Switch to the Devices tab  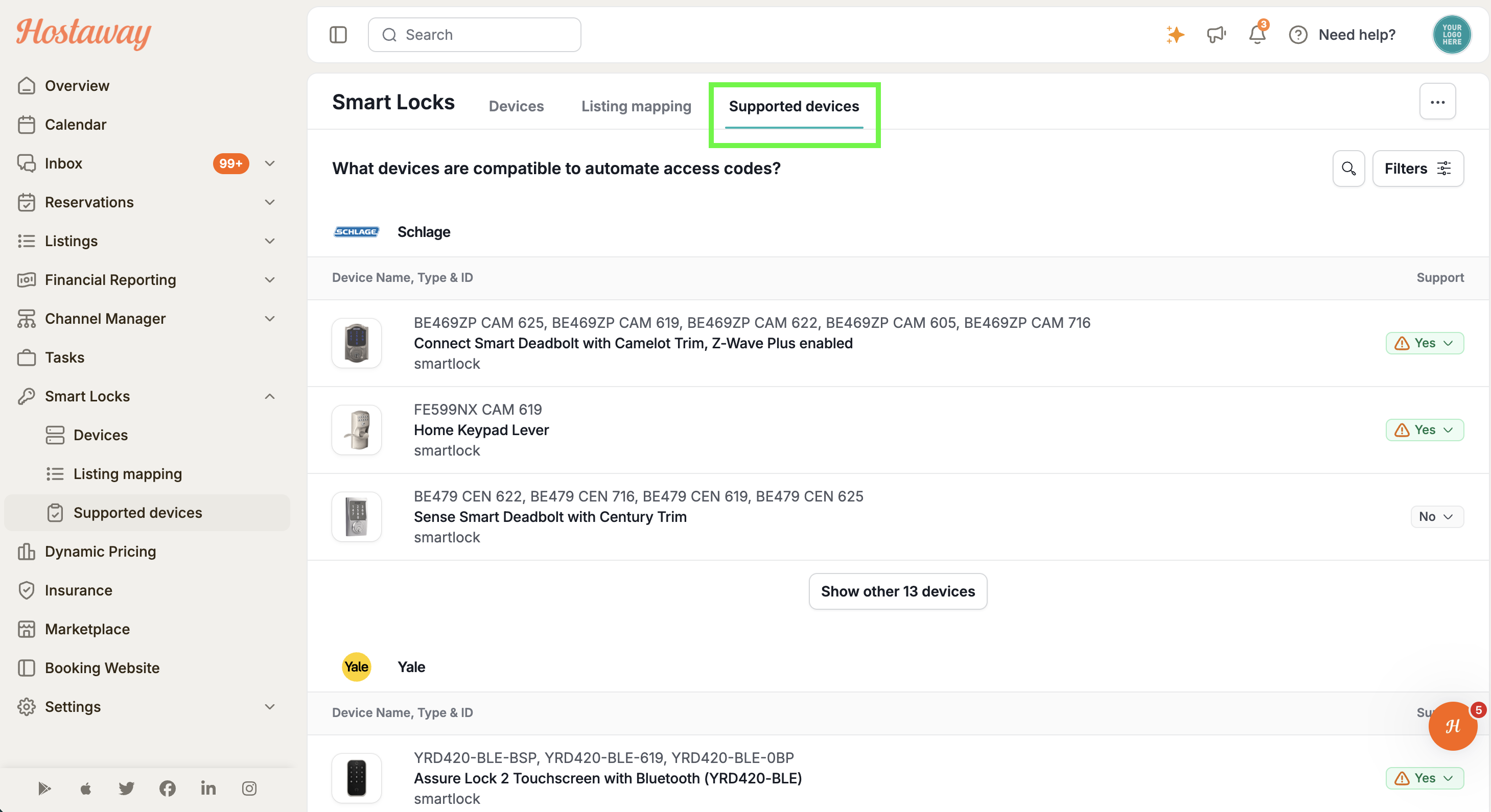[516, 106]
